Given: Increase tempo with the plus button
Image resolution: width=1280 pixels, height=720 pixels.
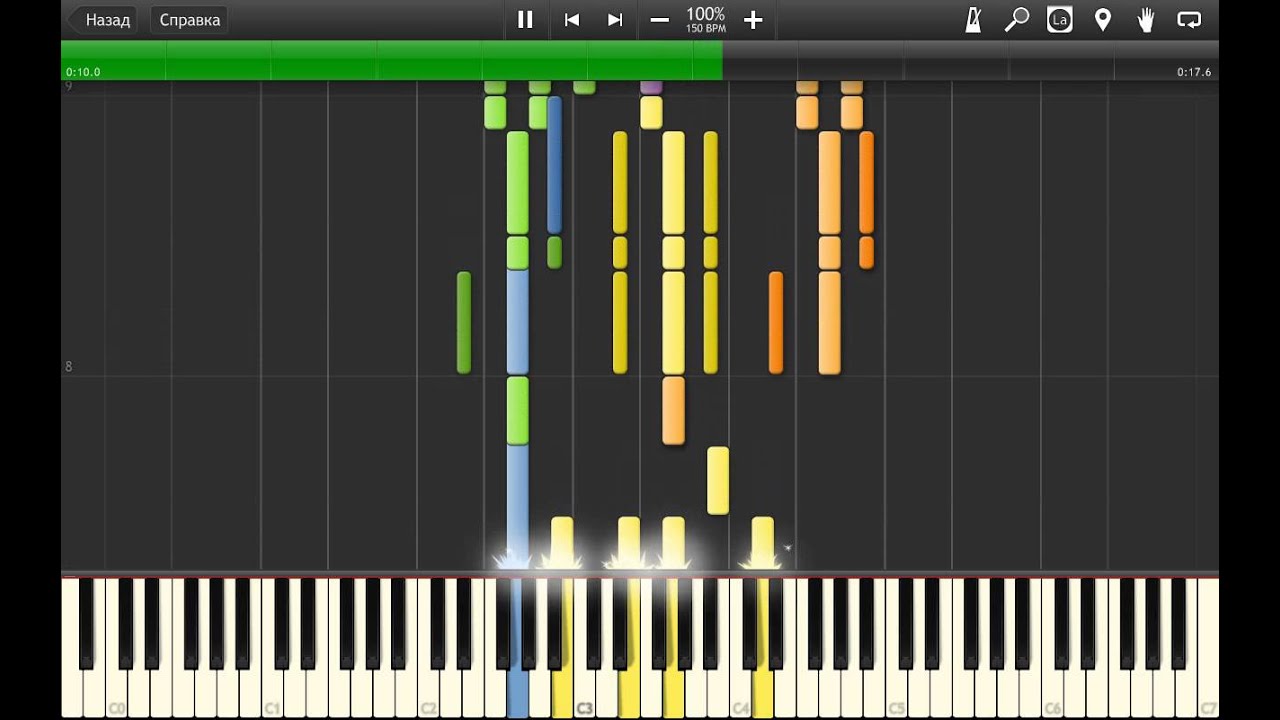Looking at the screenshot, I should point(753,19).
